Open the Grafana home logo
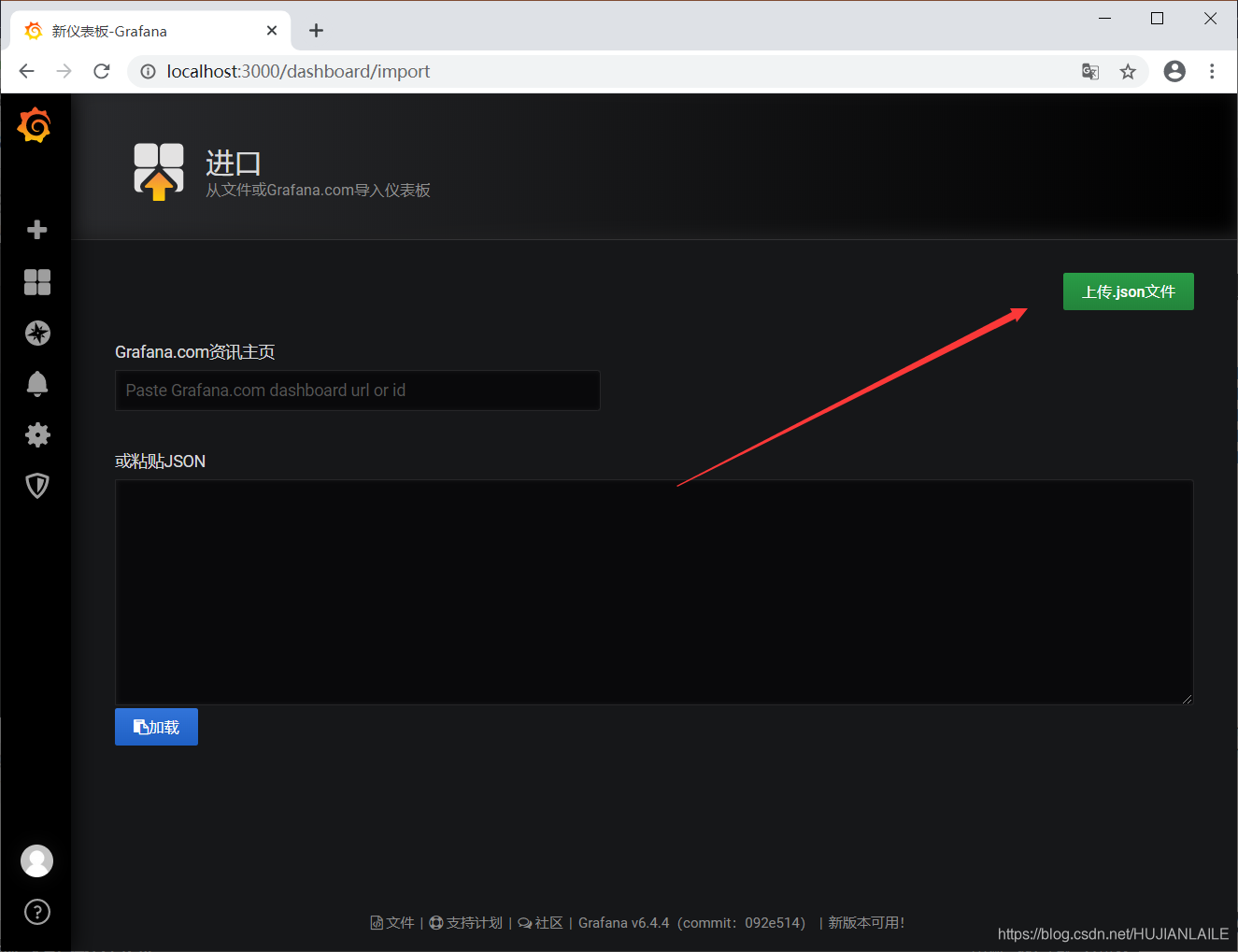 [35, 125]
